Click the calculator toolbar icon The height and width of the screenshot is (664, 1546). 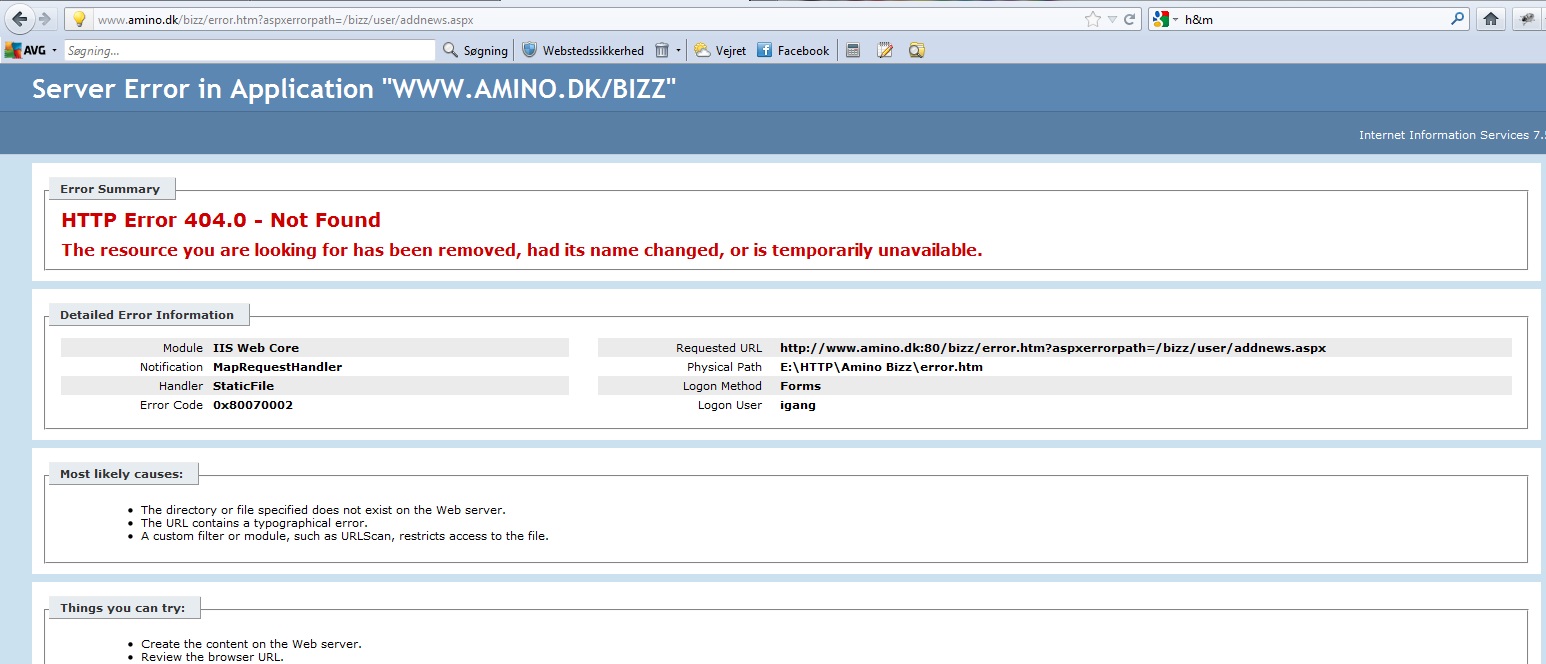[853, 50]
